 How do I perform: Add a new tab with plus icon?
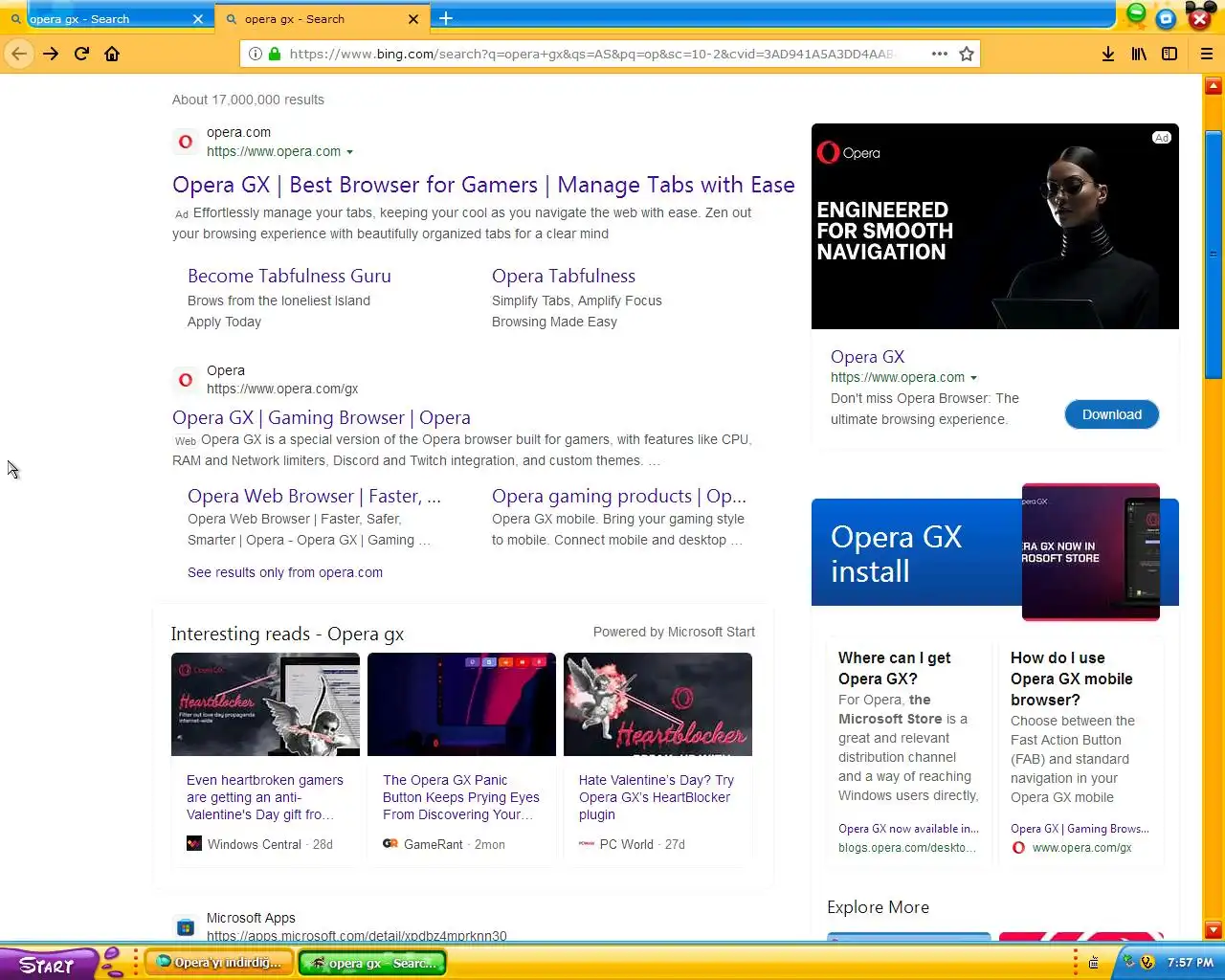click(x=446, y=18)
